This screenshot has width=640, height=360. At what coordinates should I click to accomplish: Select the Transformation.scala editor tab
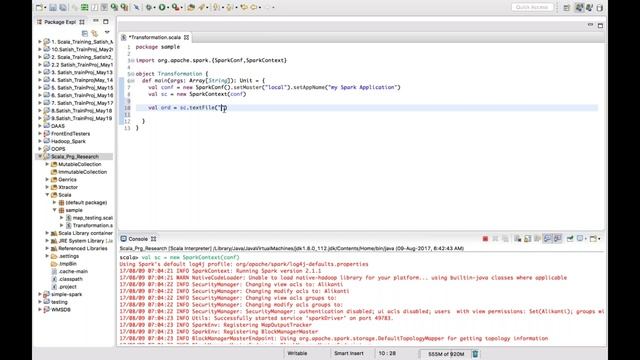coord(154,37)
